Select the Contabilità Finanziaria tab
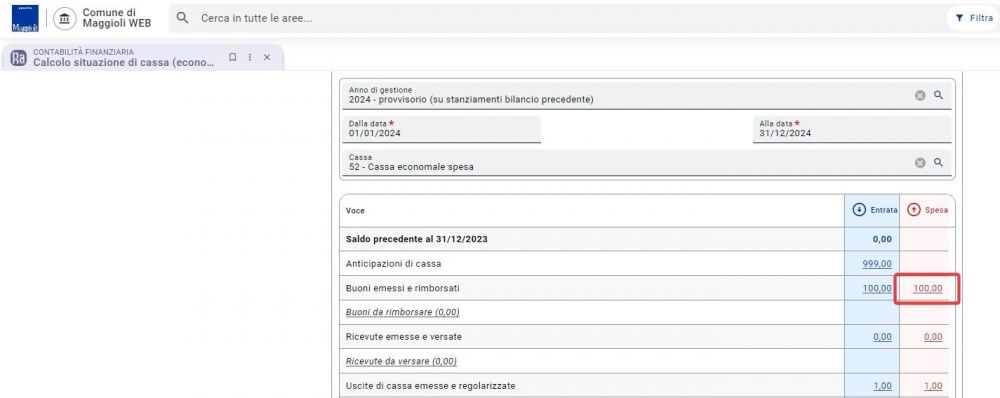 tap(143, 57)
